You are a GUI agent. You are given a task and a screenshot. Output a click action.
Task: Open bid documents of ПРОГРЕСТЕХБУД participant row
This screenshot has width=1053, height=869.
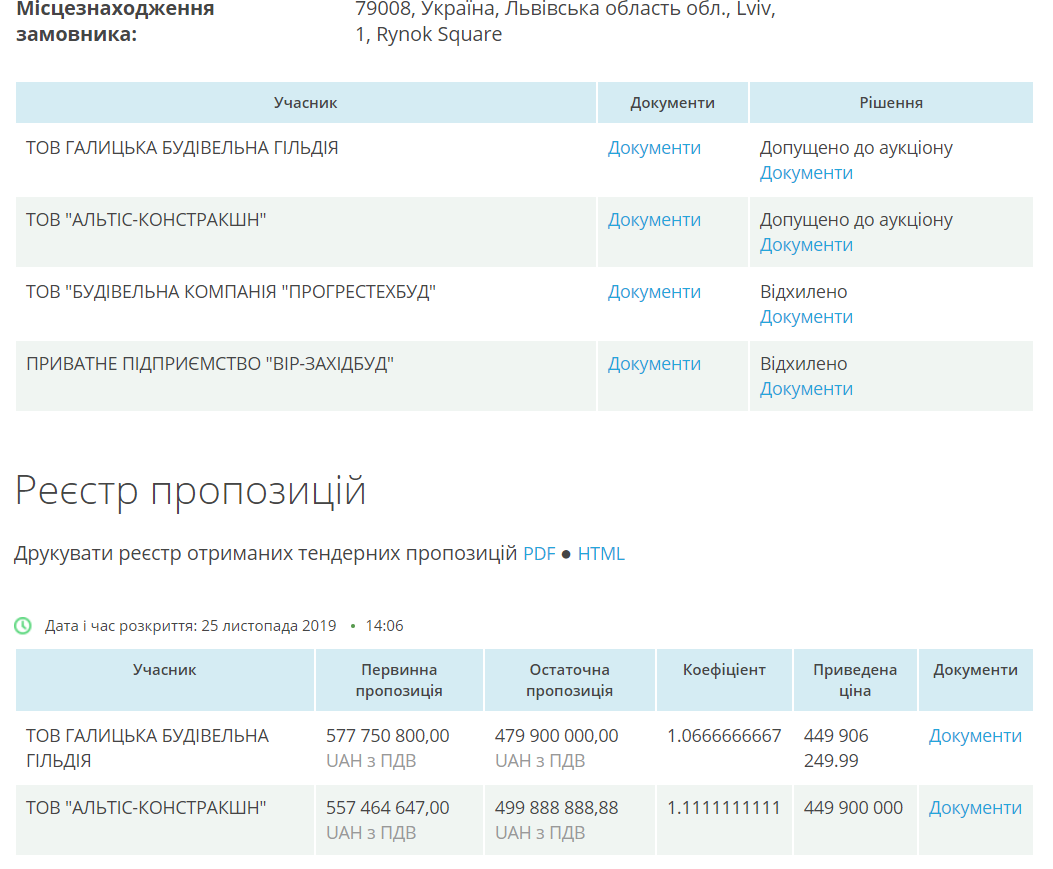(654, 291)
